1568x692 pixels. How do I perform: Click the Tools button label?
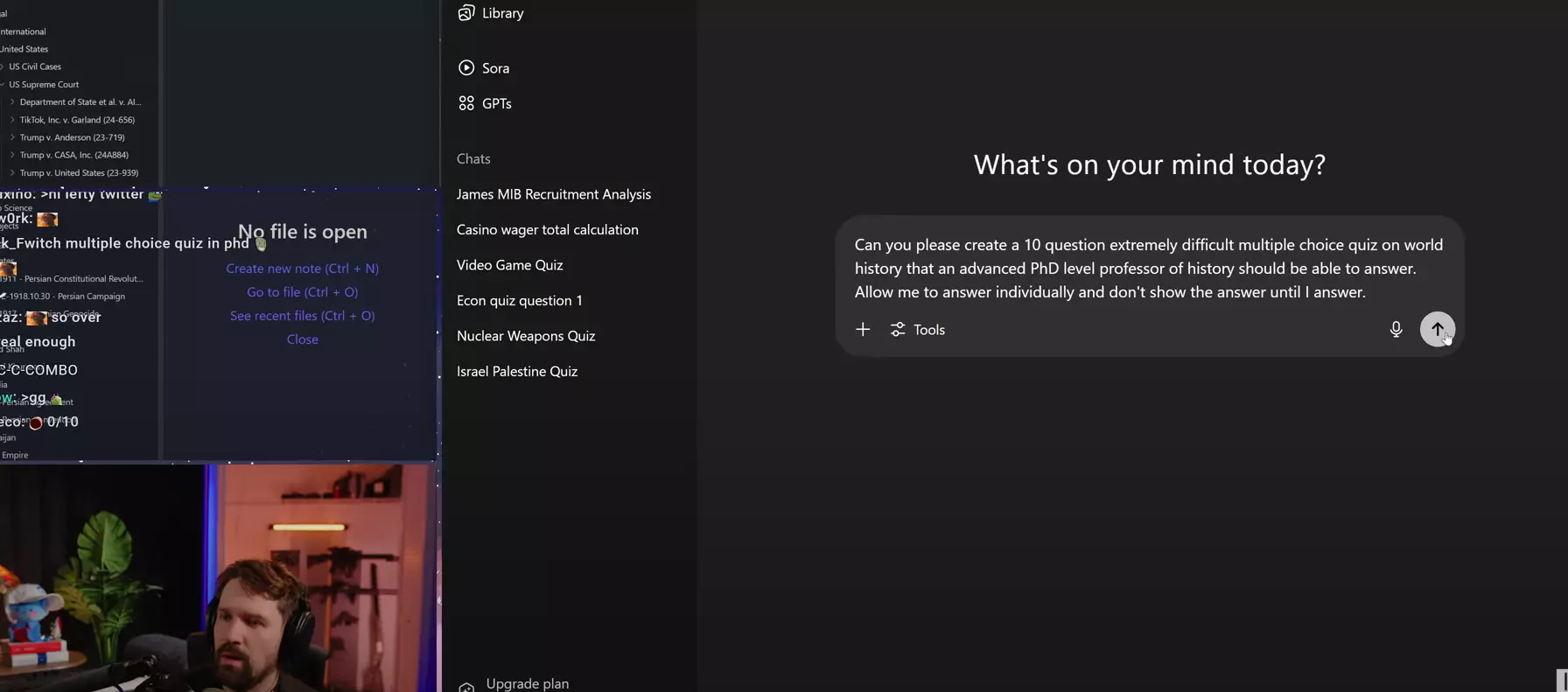click(x=929, y=330)
